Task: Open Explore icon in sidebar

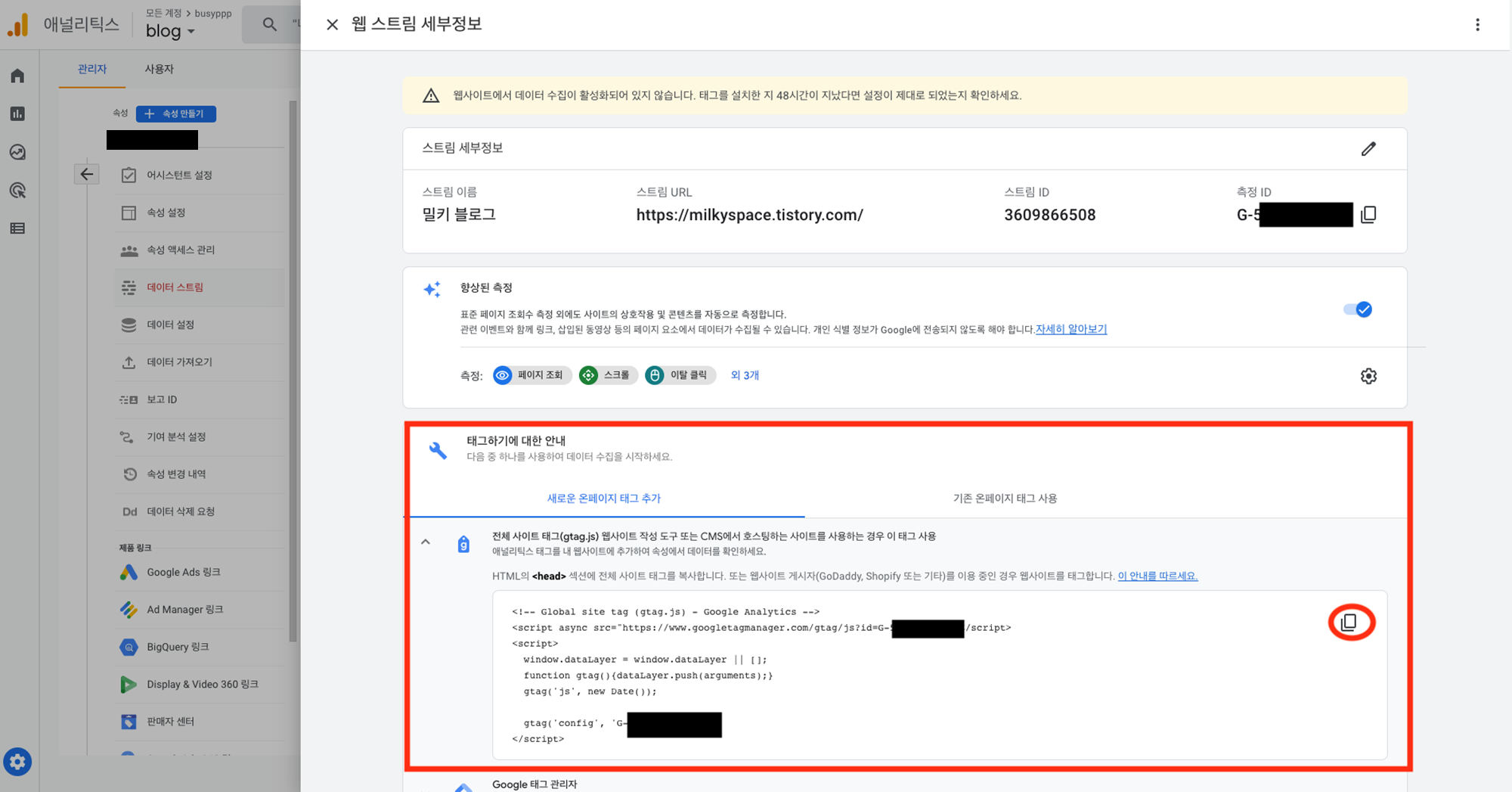Action: click(17, 152)
